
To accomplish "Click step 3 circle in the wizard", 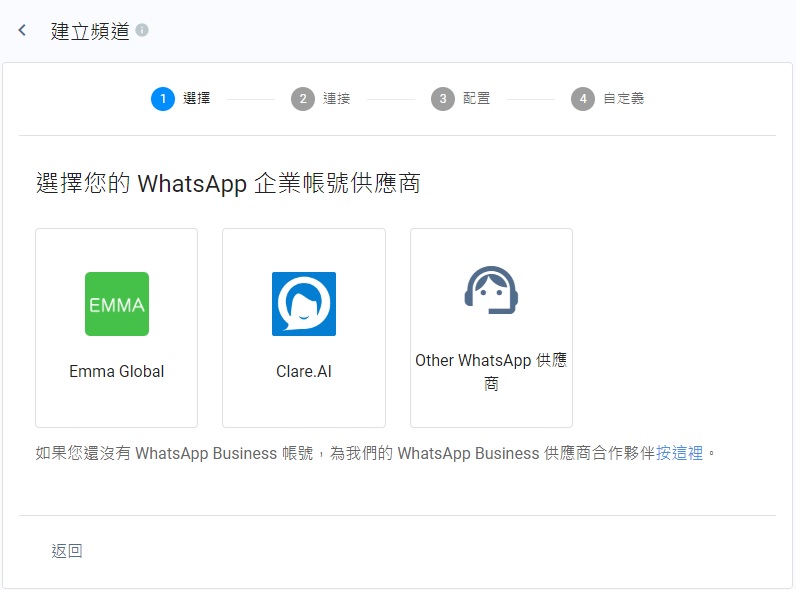I will [x=443, y=98].
